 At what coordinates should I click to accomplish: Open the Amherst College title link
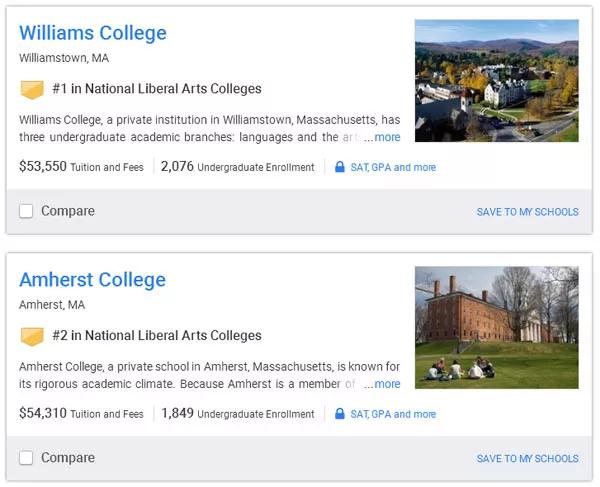coord(92,280)
